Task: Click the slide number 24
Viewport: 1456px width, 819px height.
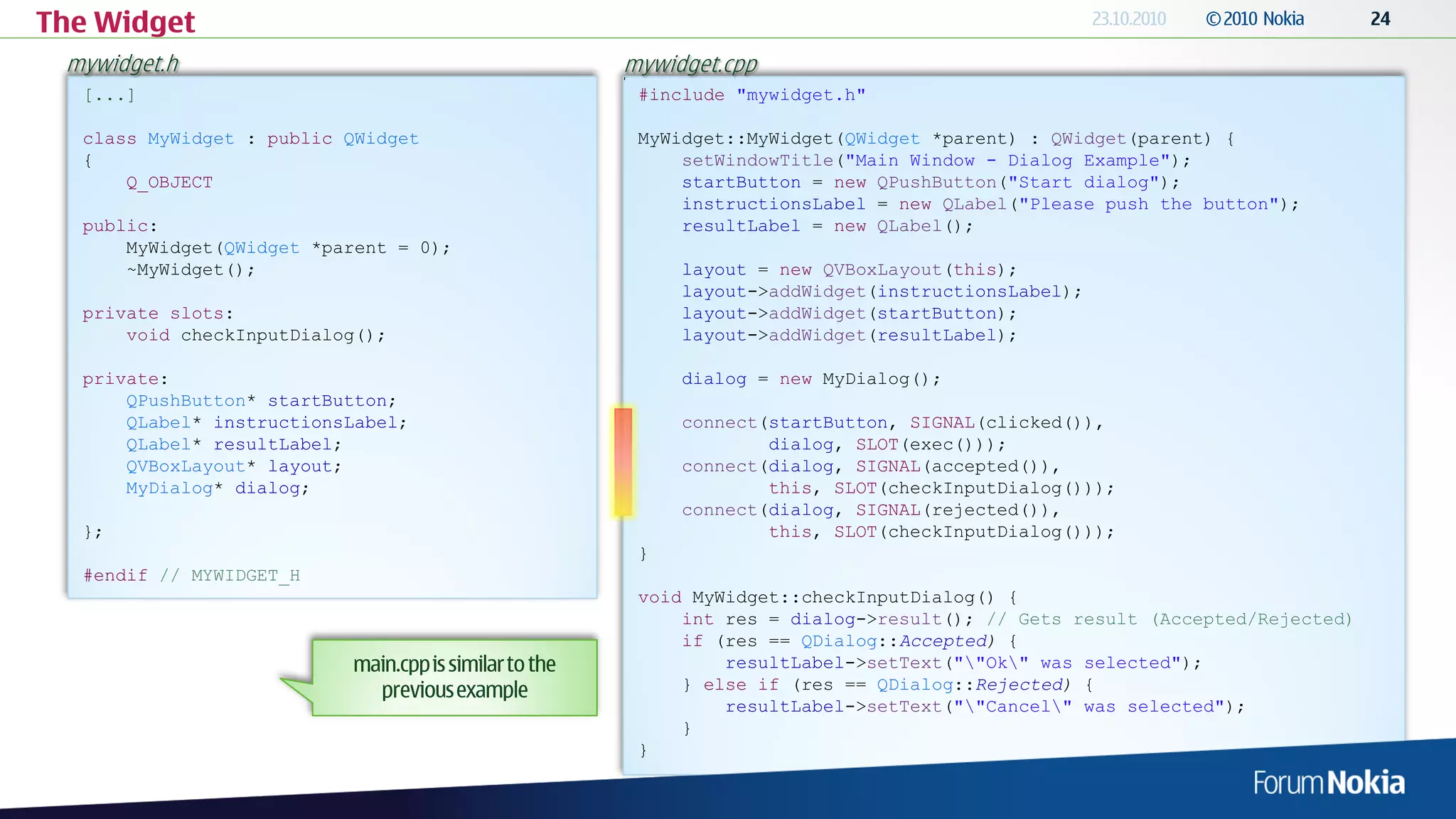Action: tap(1380, 19)
